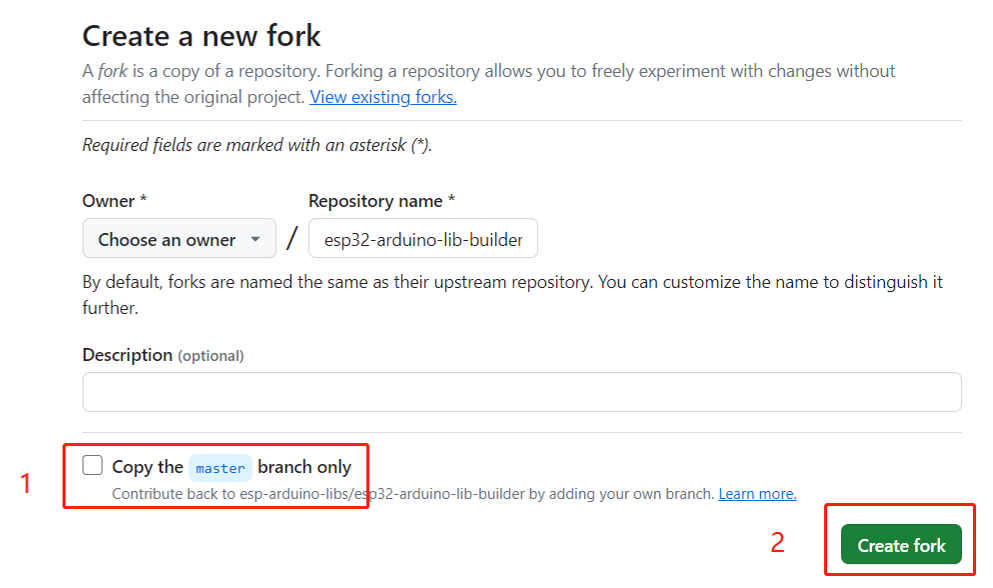Click the green Create fork button
Image resolution: width=993 pixels, height=588 pixels.
click(x=901, y=545)
